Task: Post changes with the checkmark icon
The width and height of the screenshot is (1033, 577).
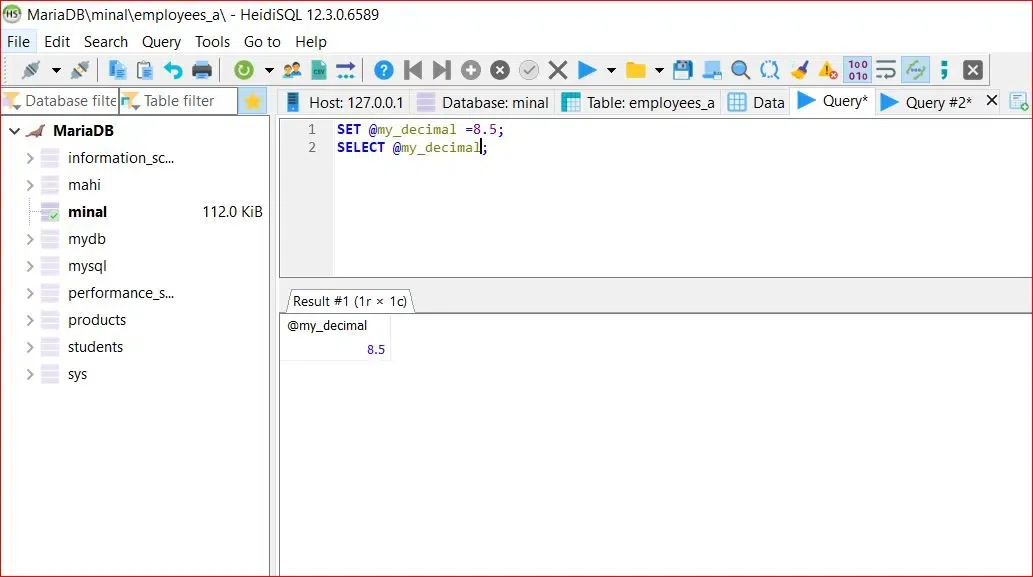Action: [528, 70]
